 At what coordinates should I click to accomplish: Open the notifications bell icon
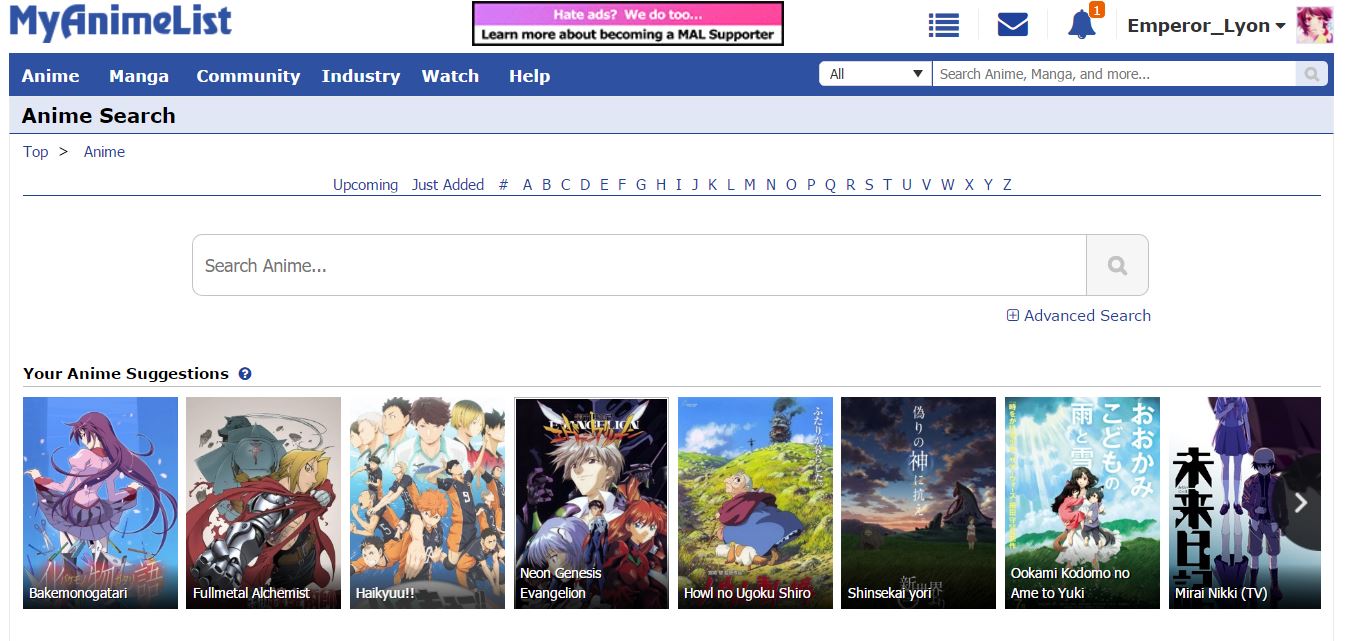[1082, 25]
